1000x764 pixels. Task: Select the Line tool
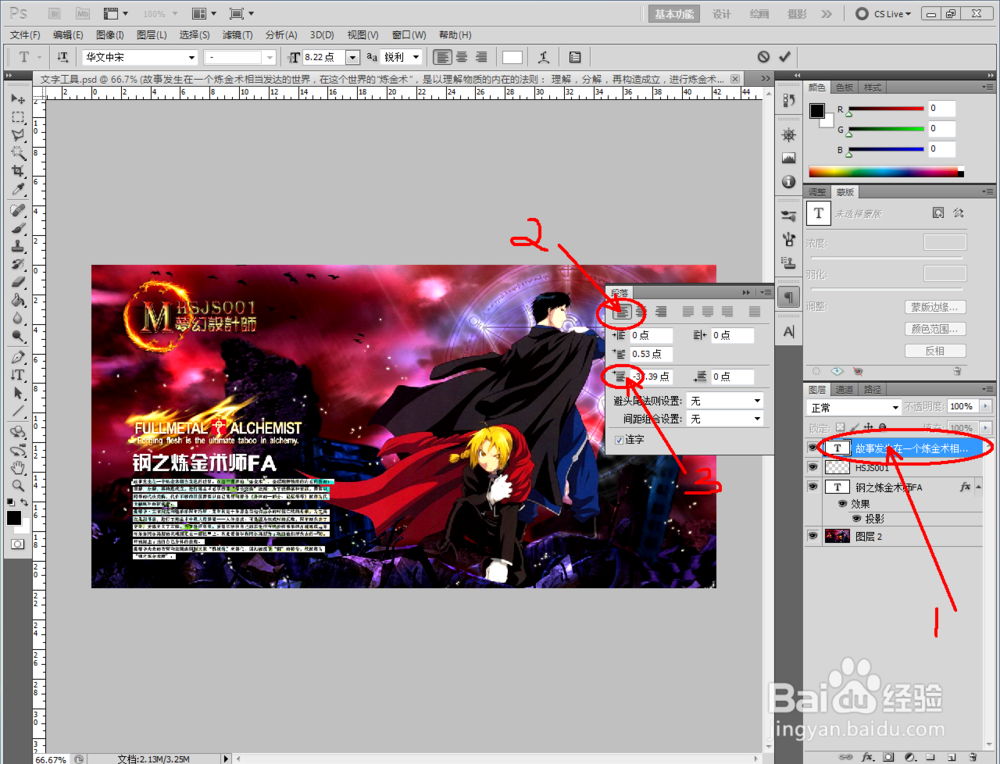[x=18, y=411]
